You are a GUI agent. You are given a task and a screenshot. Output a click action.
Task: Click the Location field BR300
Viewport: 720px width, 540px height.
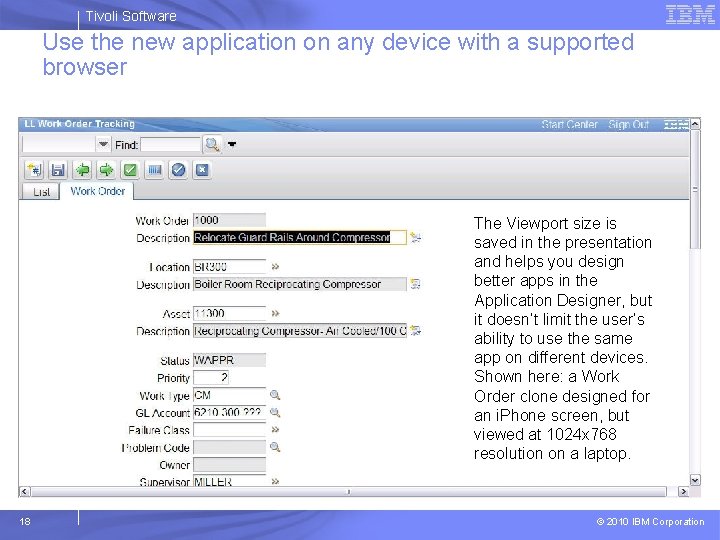tap(229, 266)
